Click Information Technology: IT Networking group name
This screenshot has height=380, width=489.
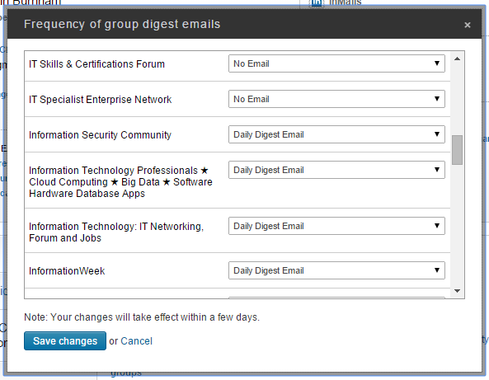point(116,232)
